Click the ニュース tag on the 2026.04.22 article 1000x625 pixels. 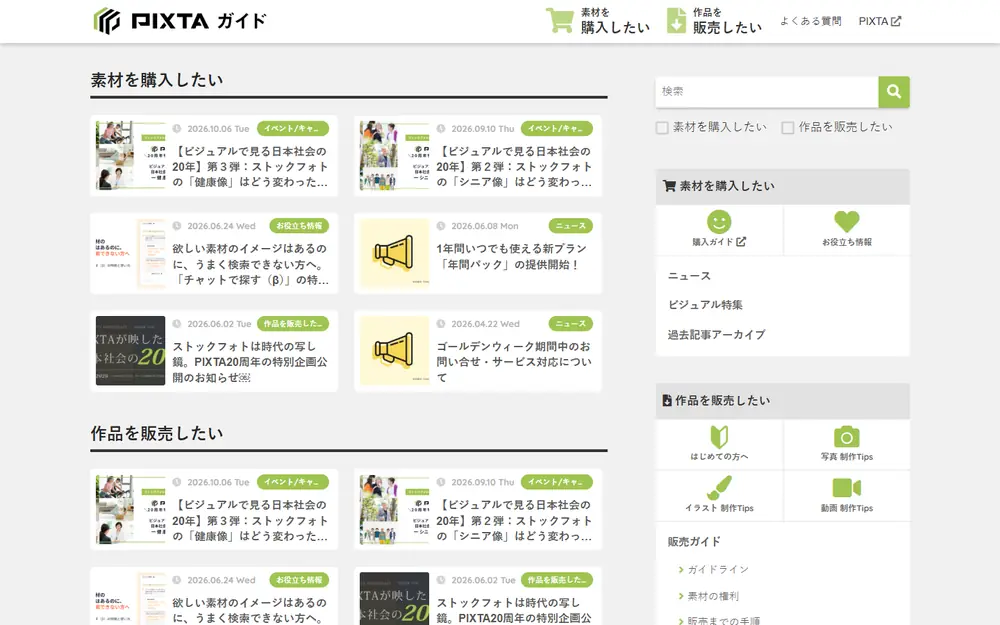tap(570, 324)
